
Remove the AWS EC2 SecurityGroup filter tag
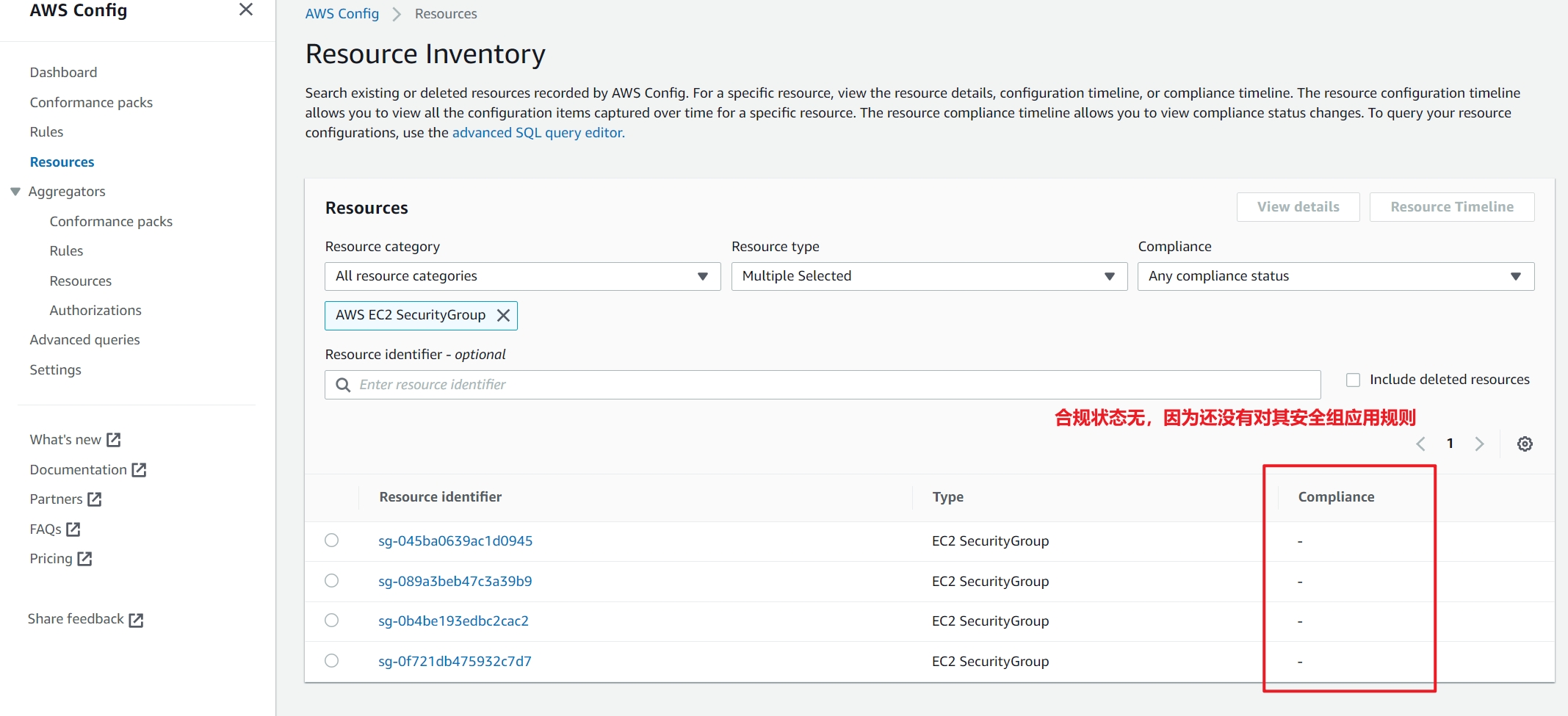(x=503, y=316)
